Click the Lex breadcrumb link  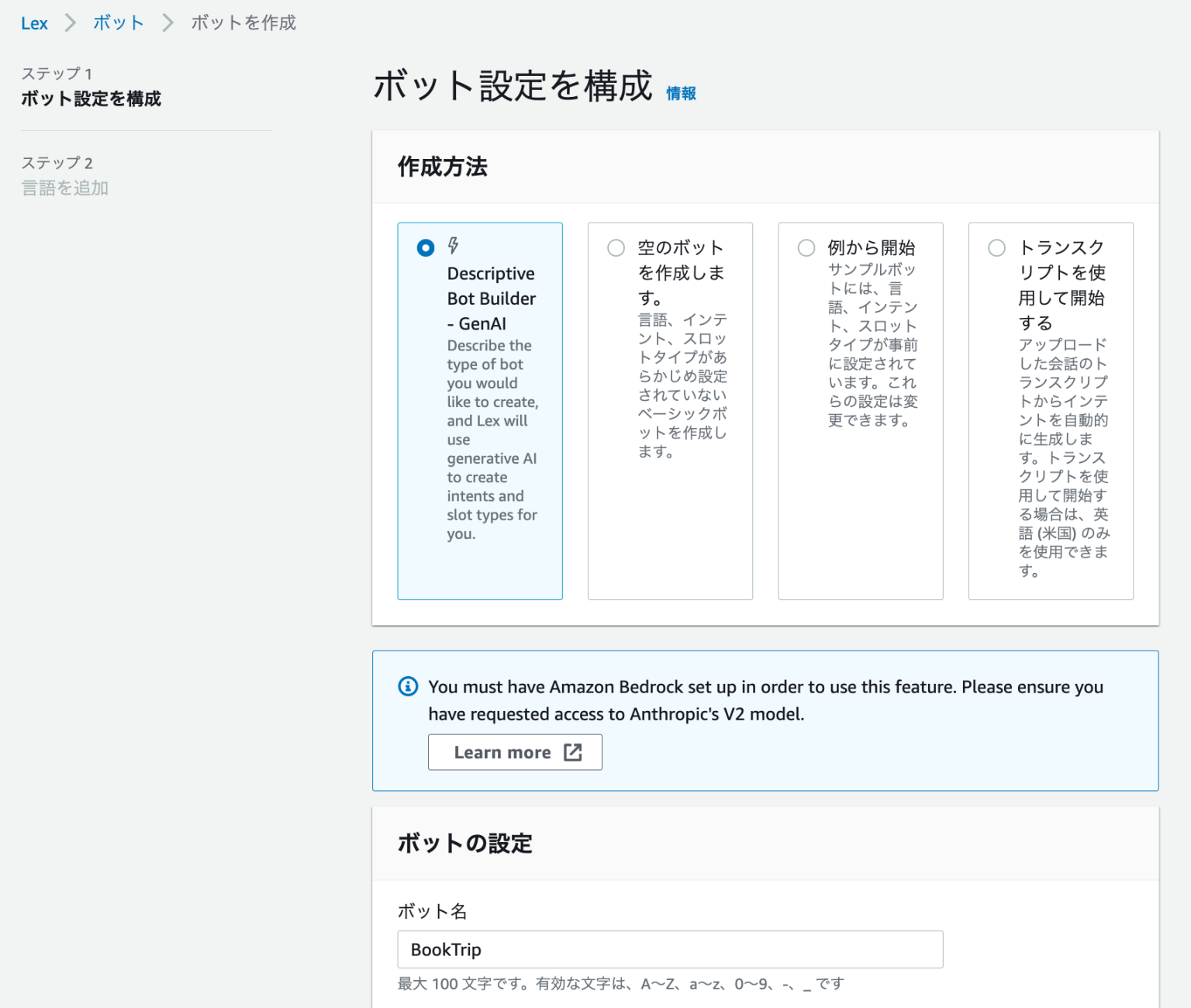pos(34,23)
